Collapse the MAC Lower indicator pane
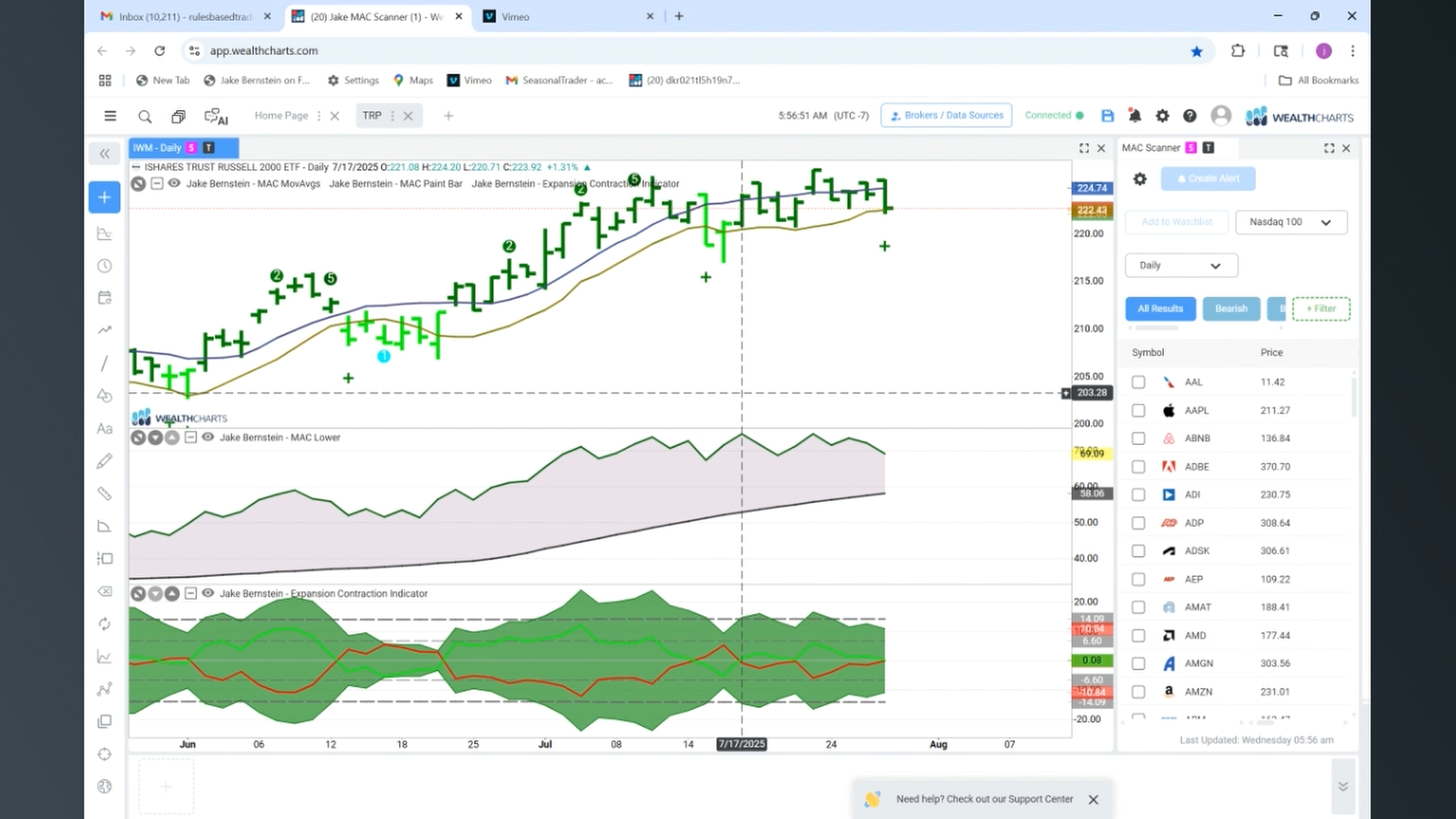Screen dimensions: 1456x819 click(x=191, y=437)
